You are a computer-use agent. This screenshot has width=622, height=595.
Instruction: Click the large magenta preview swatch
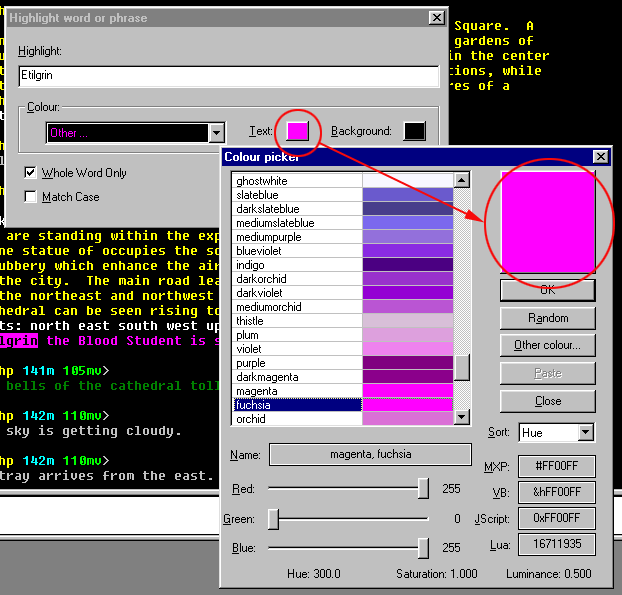click(548, 222)
